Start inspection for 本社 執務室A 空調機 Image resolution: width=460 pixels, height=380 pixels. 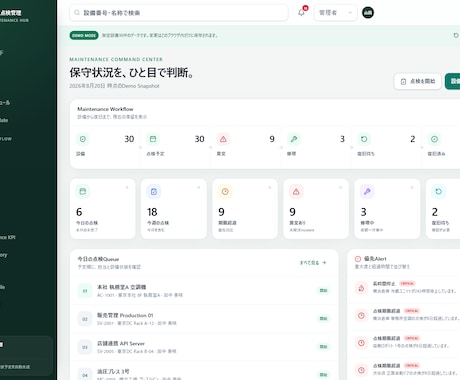pos(323,291)
